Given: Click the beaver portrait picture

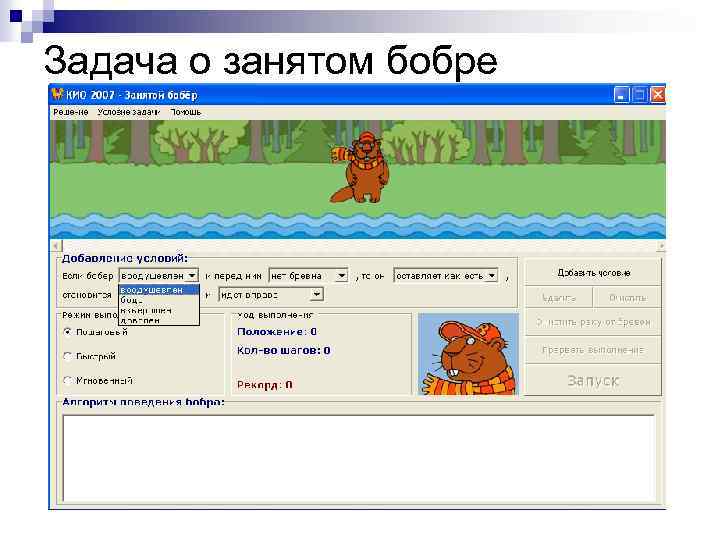Looking at the screenshot, I should (x=468, y=354).
